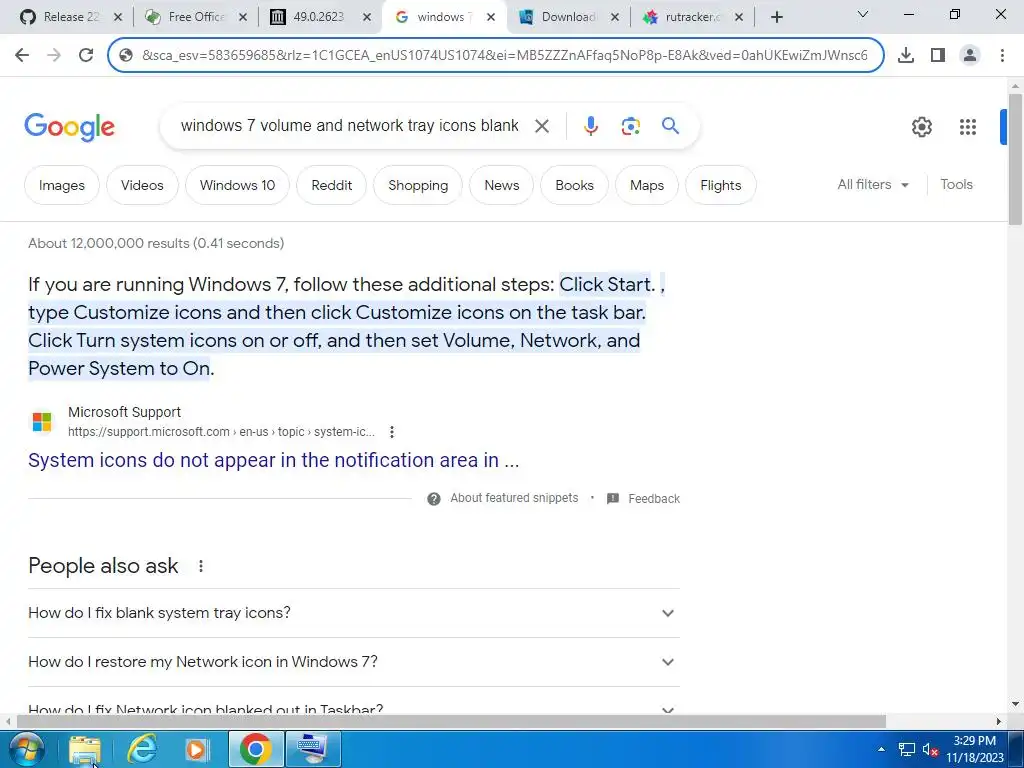Open Windows Explorer from taskbar
This screenshot has height=768, width=1024.
click(x=85, y=750)
